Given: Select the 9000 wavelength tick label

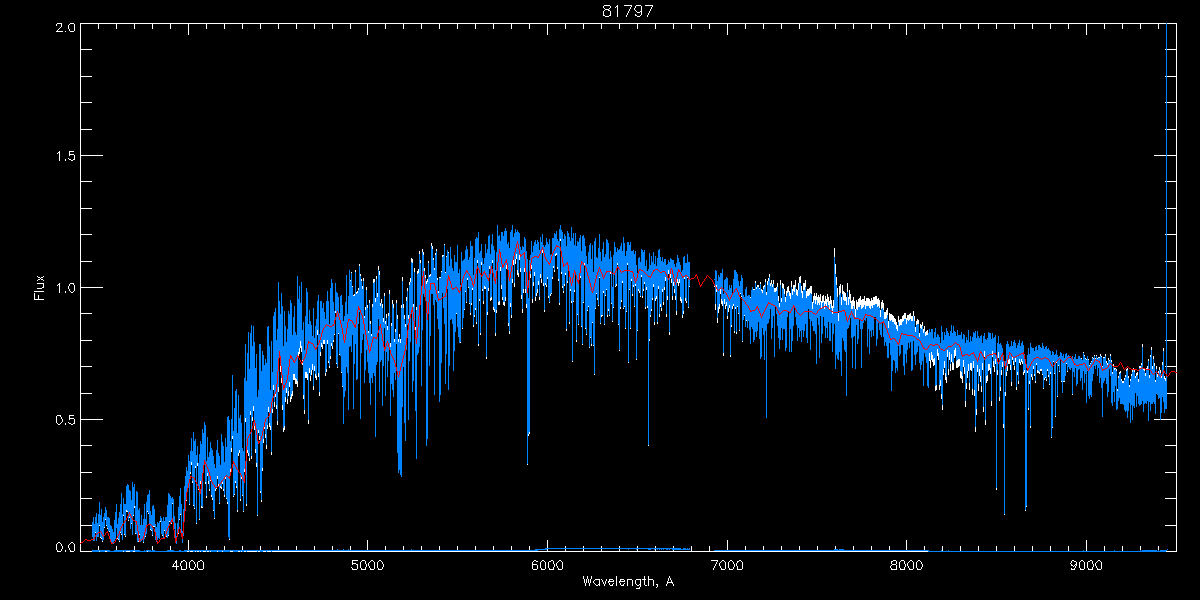Looking at the screenshot, I should [1087, 564].
